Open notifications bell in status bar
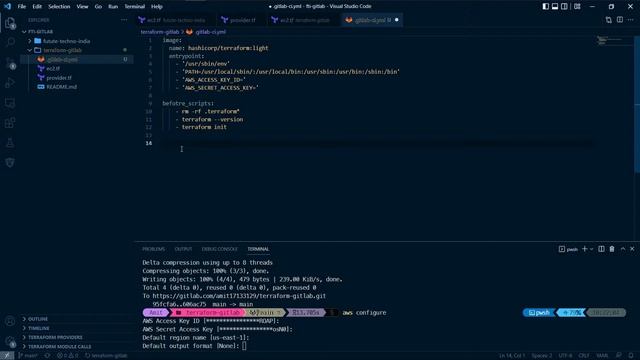Viewport: 640px width, 360px height. coord(631,356)
